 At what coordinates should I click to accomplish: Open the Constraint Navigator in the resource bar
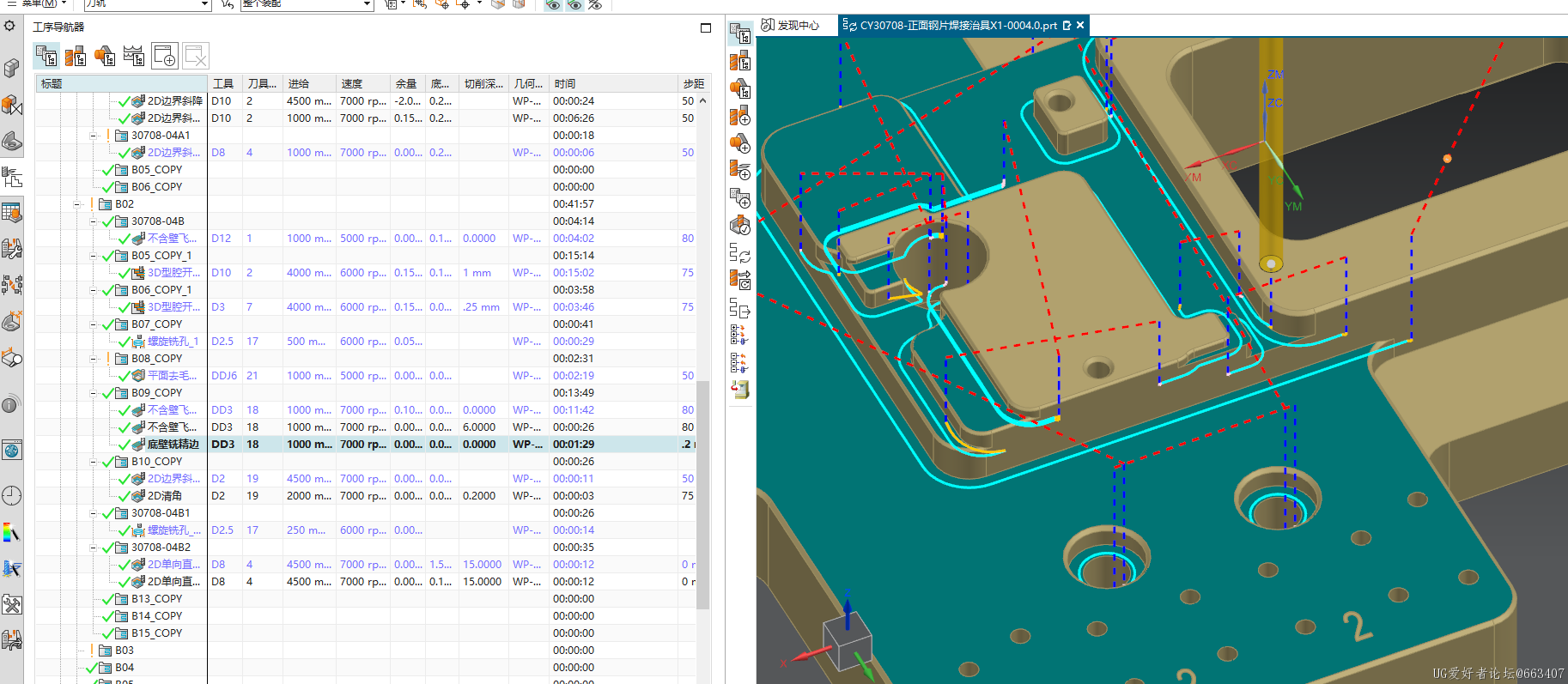point(11,105)
